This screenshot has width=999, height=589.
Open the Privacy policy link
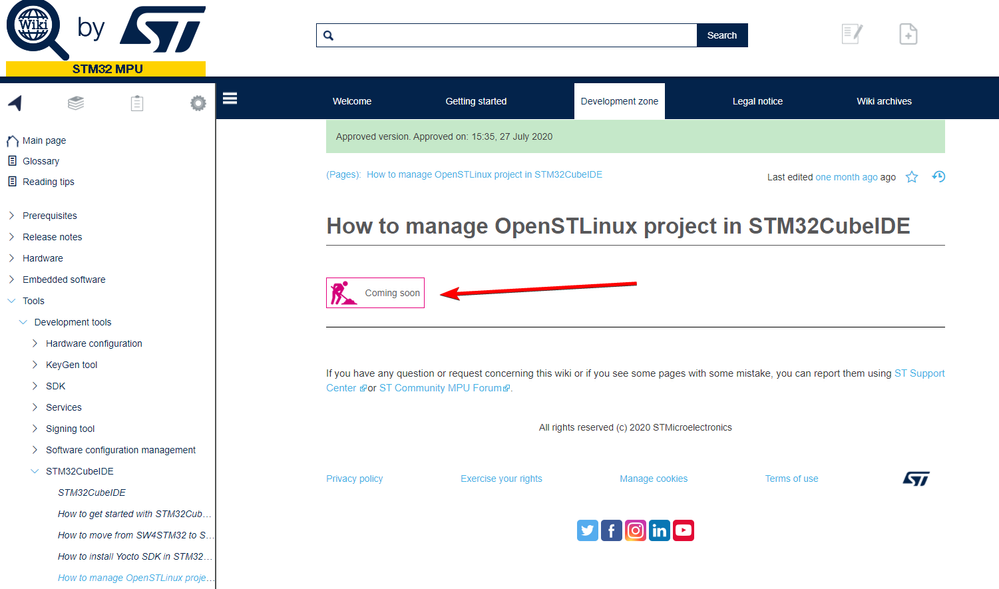tap(354, 479)
